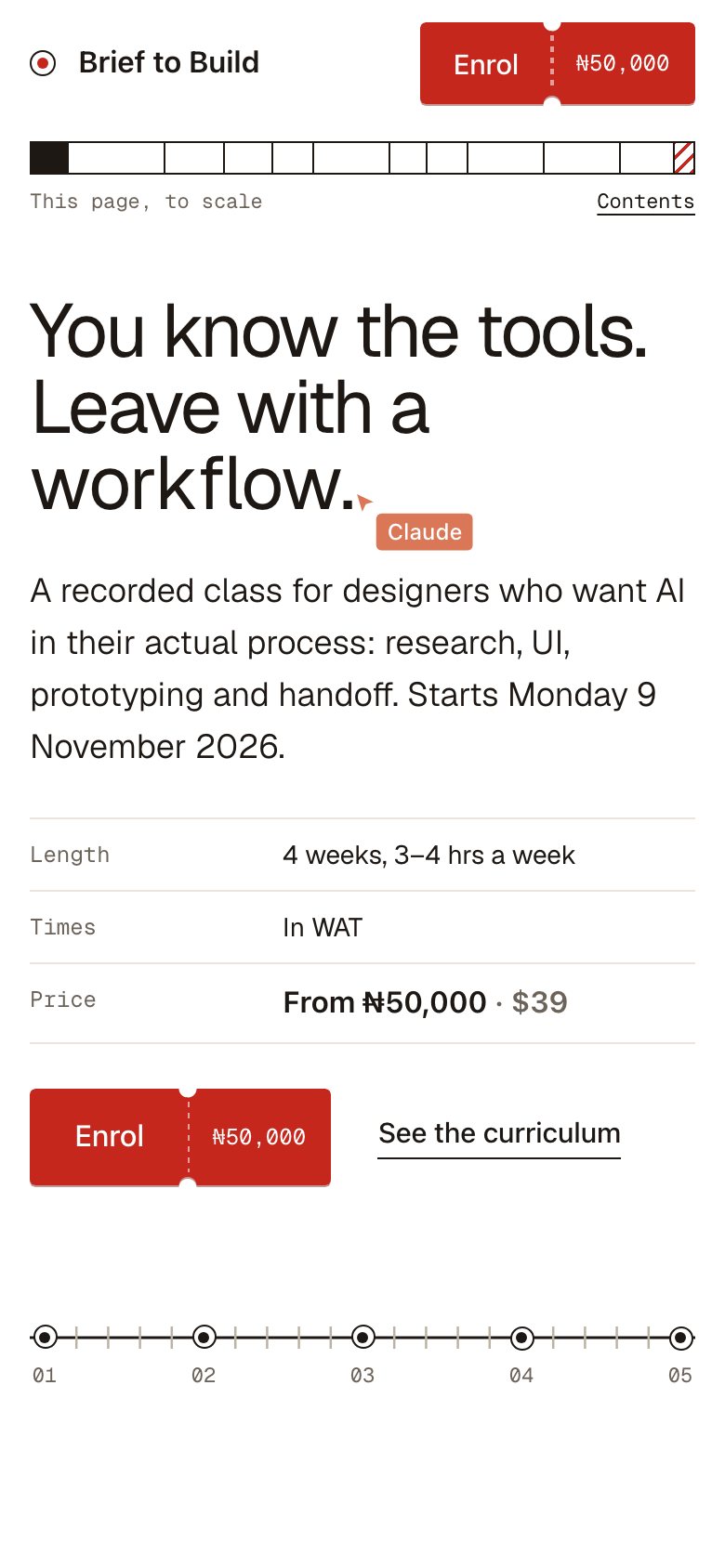Select timeline marker 02
Viewport: 725px width, 1568px height.
pos(204,1338)
